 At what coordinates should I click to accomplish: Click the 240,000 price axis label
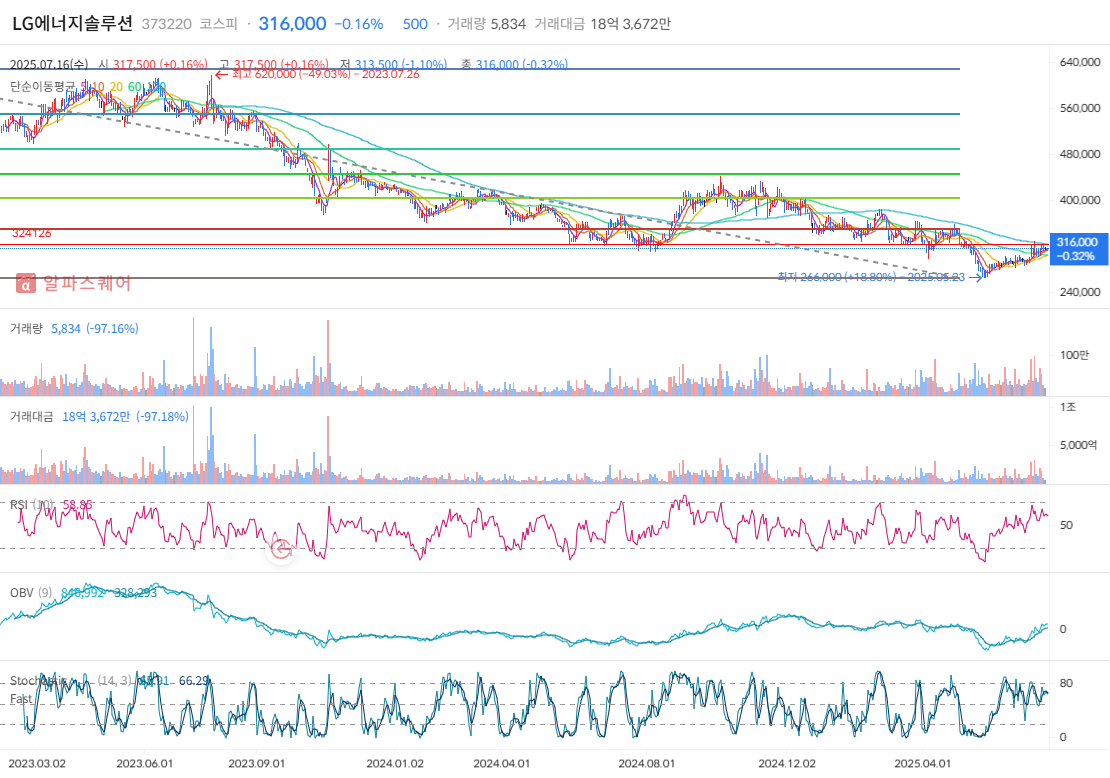pyautogui.click(x=1080, y=292)
